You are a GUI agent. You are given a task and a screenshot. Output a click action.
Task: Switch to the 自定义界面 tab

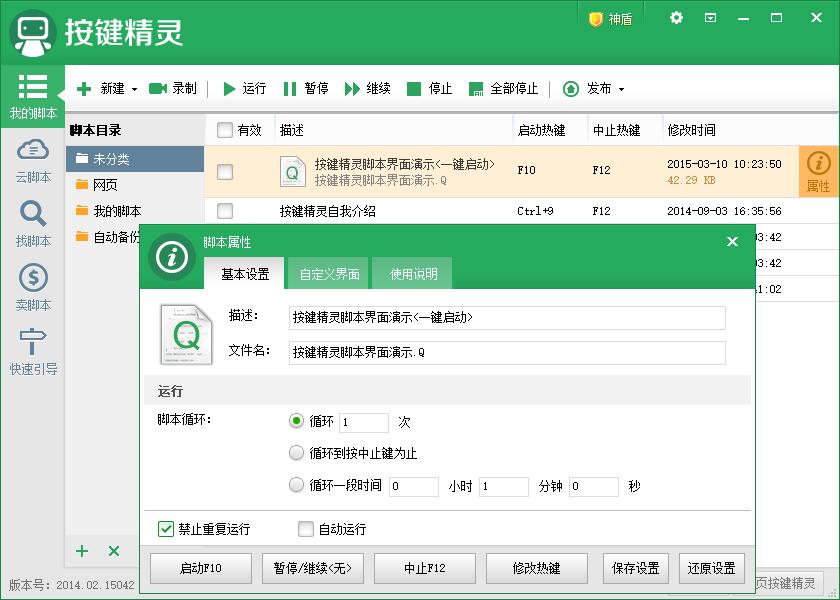[x=329, y=274]
